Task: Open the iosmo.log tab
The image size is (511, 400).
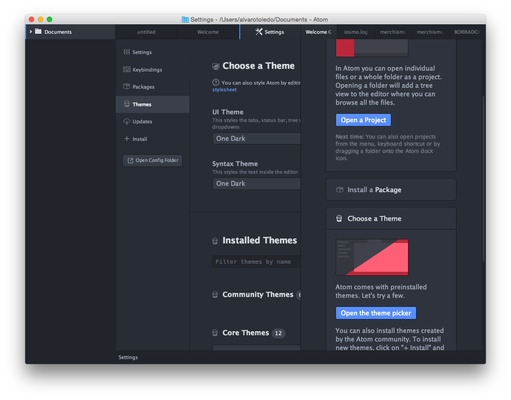Action: tap(355, 32)
